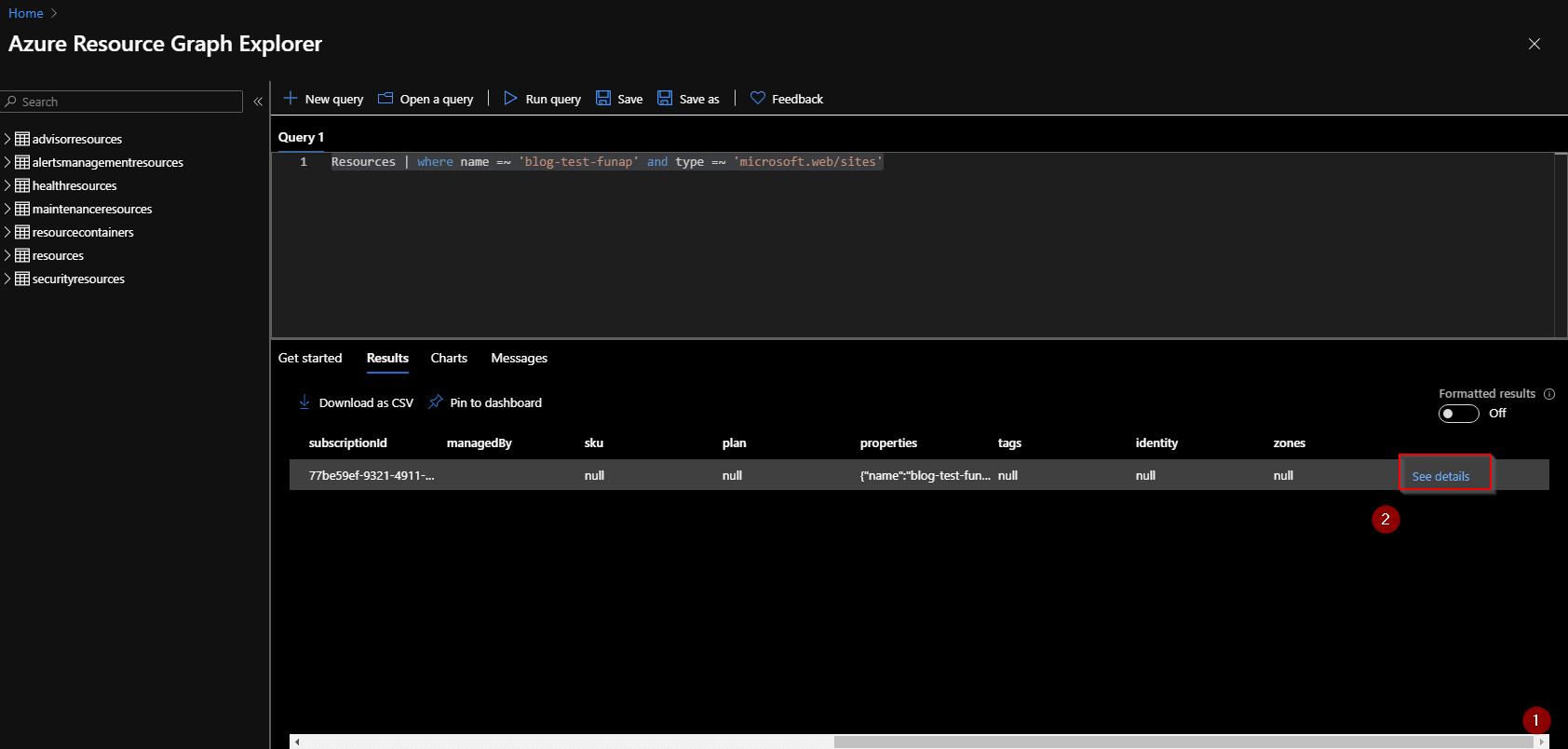
Task: Open the Get started tab
Action: pos(310,358)
